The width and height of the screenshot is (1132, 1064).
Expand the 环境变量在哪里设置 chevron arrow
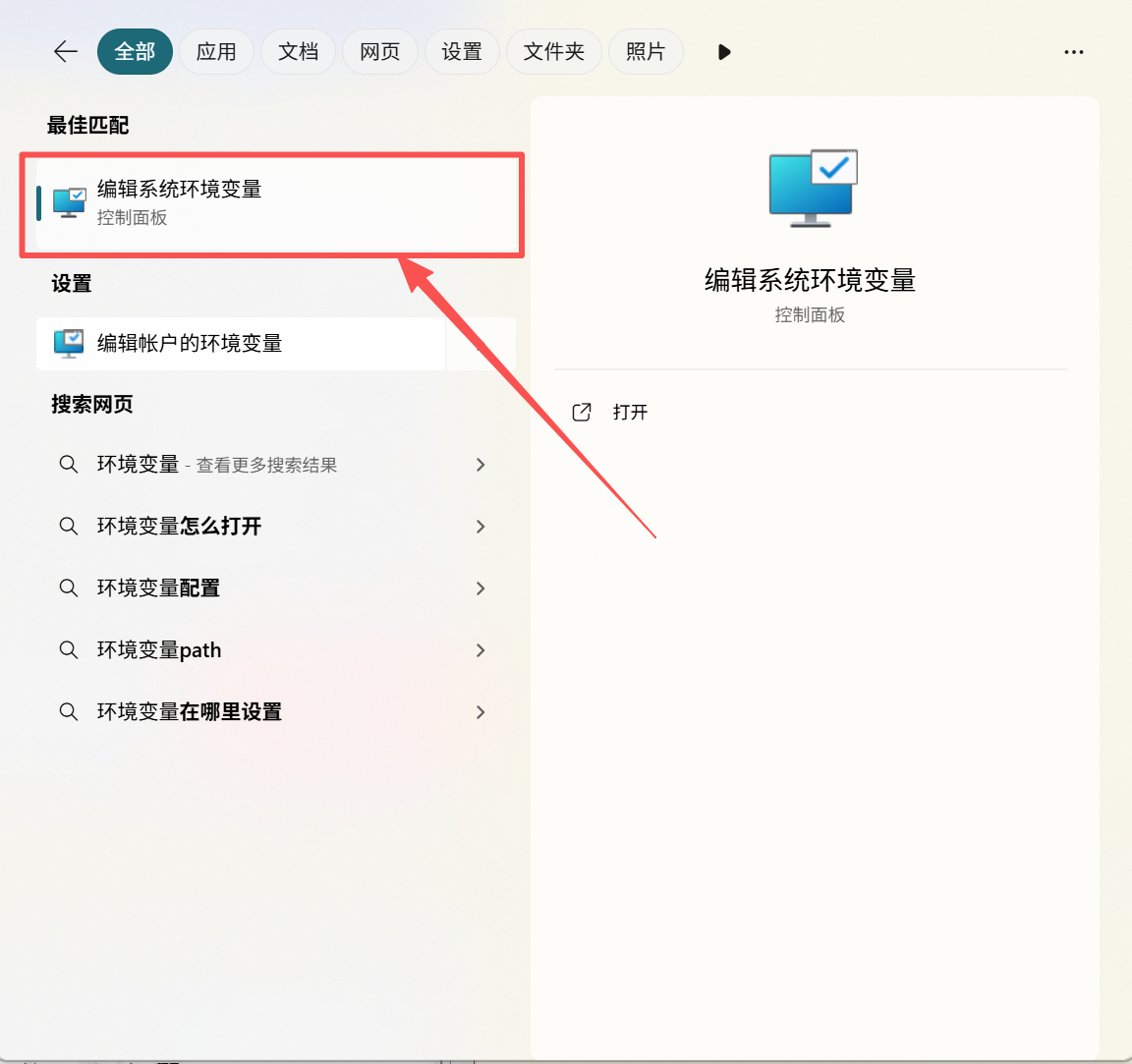(481, 712)
